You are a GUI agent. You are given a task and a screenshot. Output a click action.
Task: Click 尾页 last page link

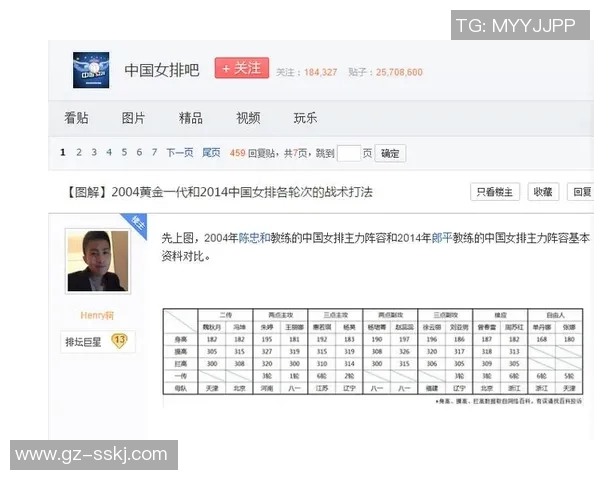pyautogui.click(x=211, y=153)
